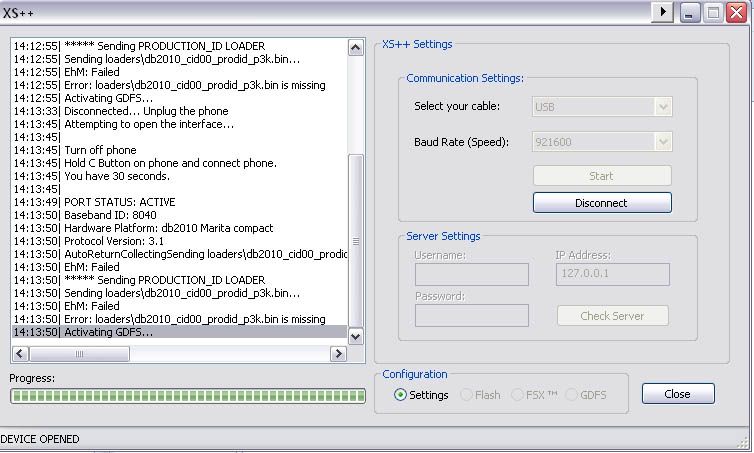Open the cable selection dropdown

coord(662,106)
